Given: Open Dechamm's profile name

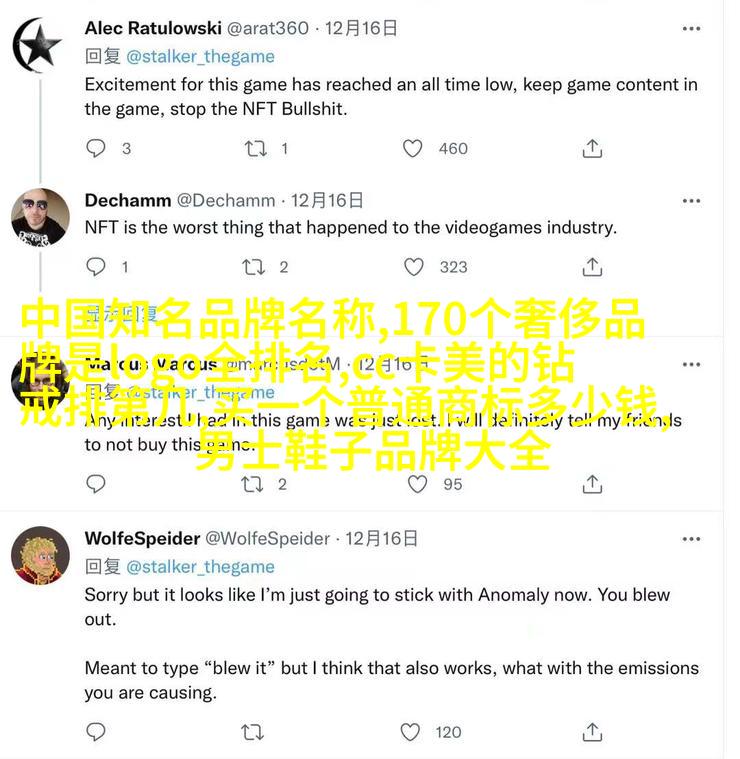Looking at the screenshot, I should (128, 200).
